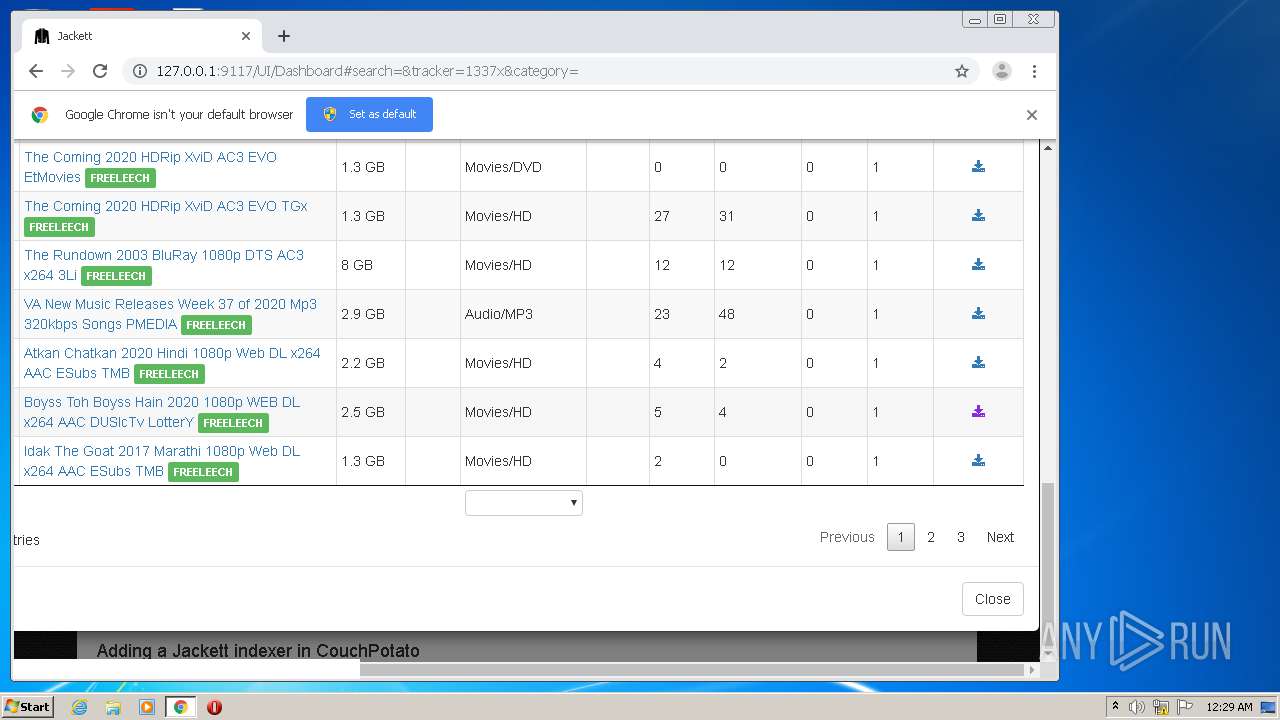Switch to the Jackett tab
The width and height of the screenshot is (1280, 720).
coord(140,36)
